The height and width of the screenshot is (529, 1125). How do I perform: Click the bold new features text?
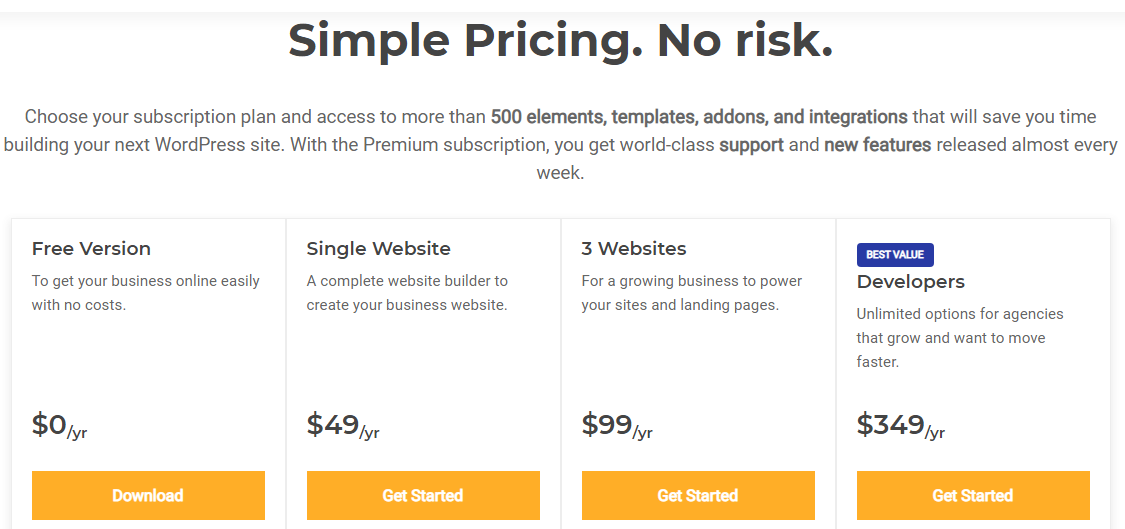tap(877, 145)
